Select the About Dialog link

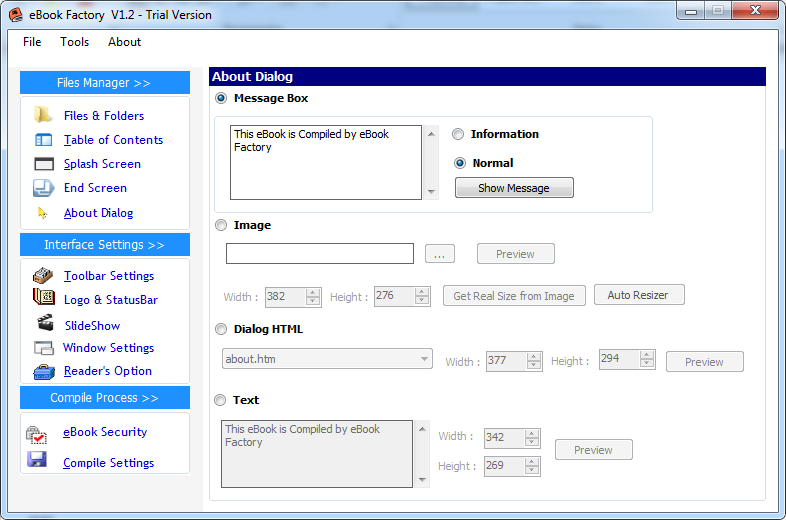(98, 213)
